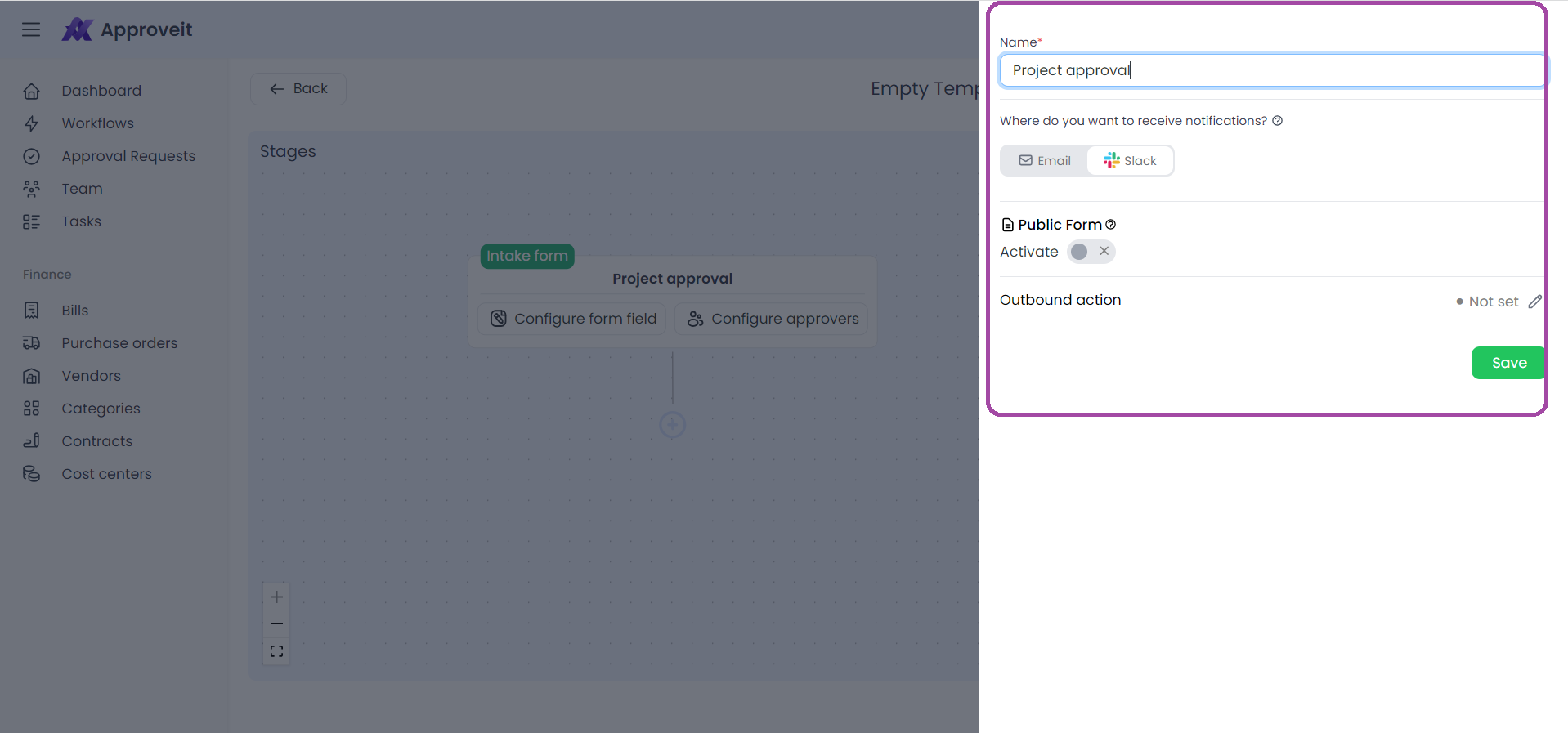
Task: Click the Vendors building icon
Action: tap(32, 376)
